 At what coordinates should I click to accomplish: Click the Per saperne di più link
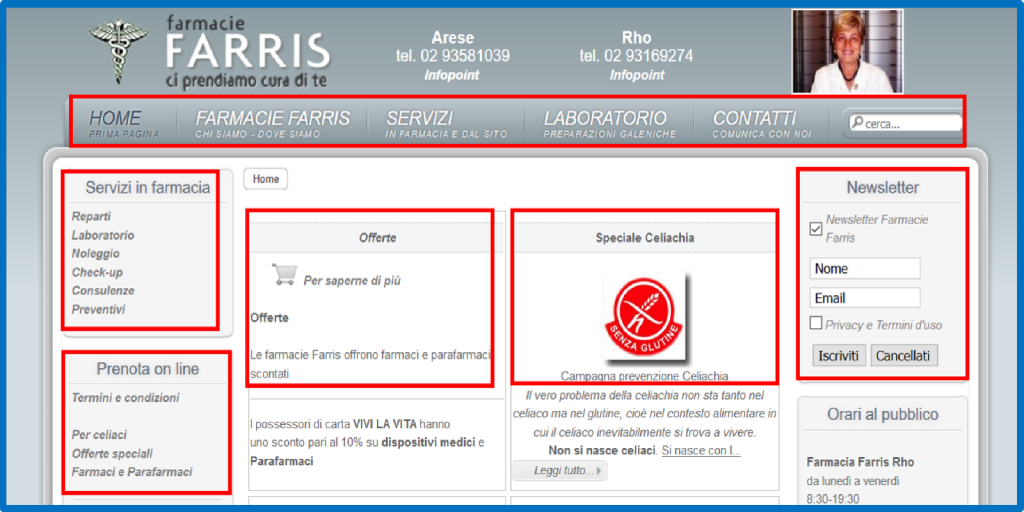tap(352, 281)
